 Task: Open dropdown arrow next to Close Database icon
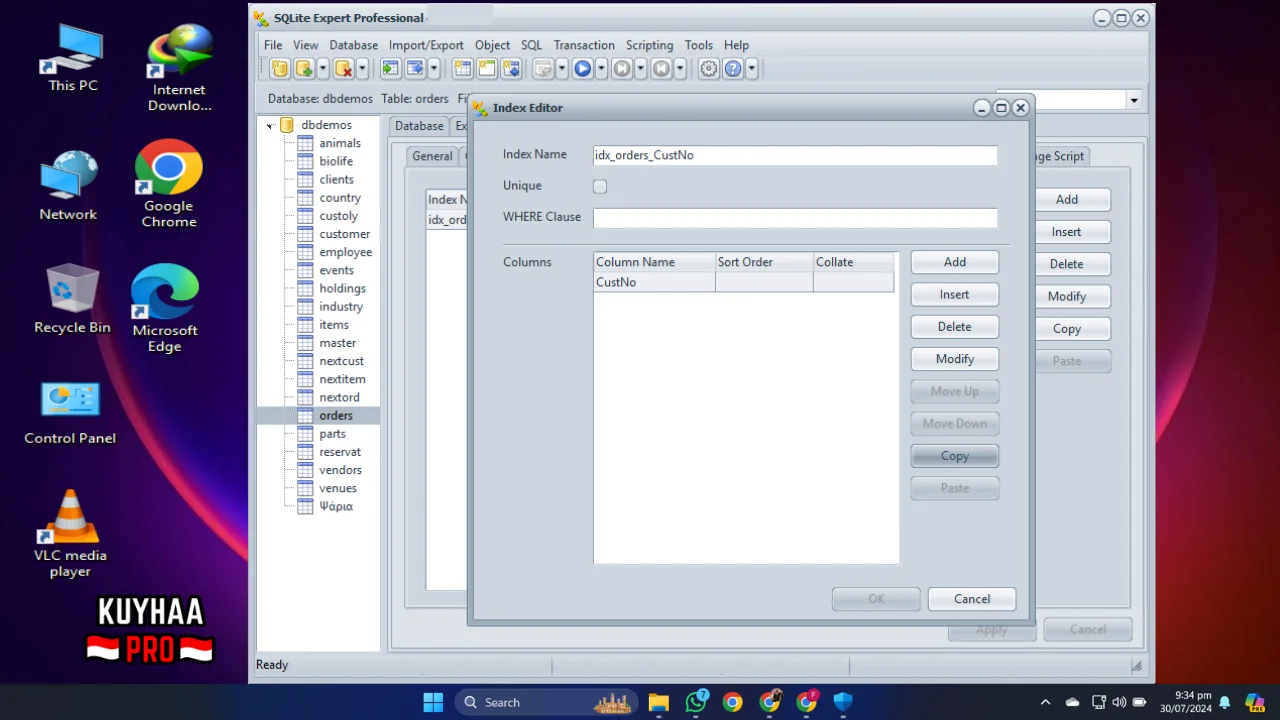pos(362,69)
